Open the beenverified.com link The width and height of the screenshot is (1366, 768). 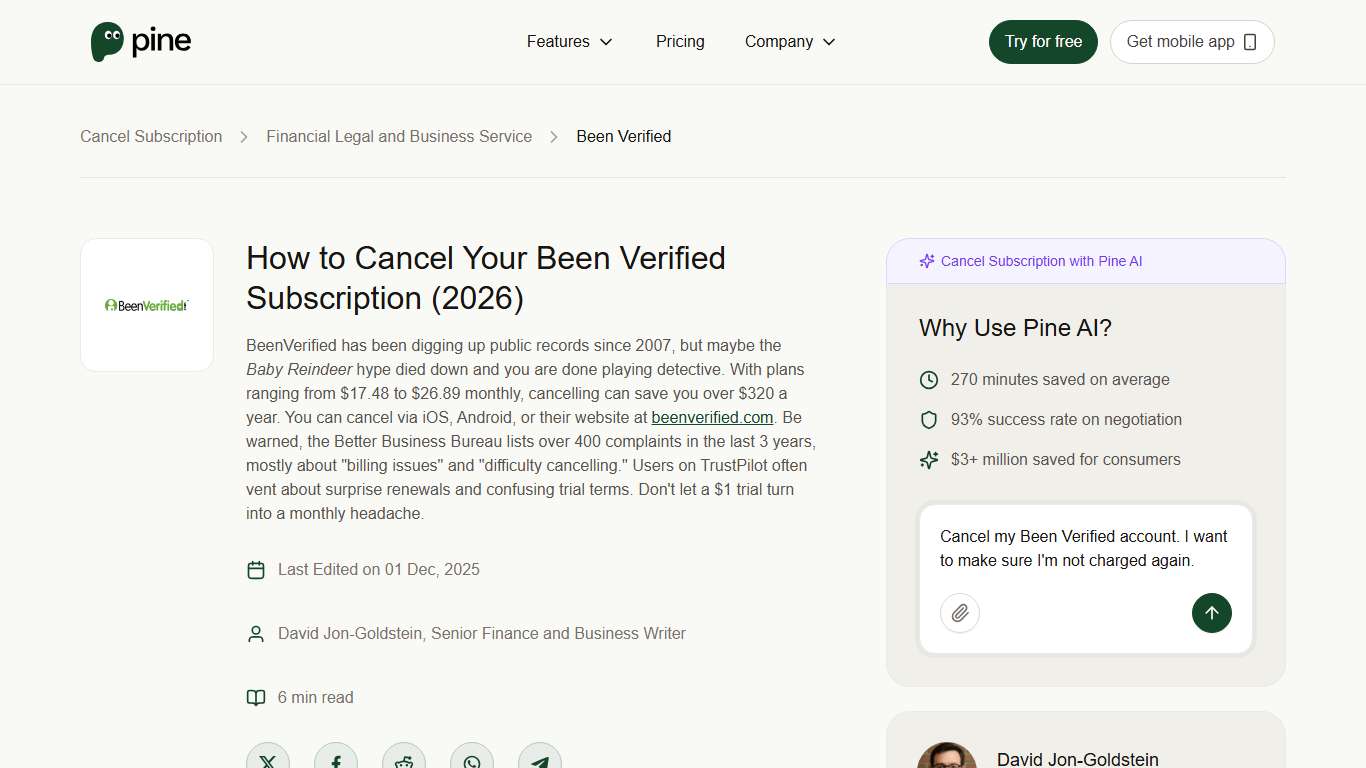[x=711, y=417]
